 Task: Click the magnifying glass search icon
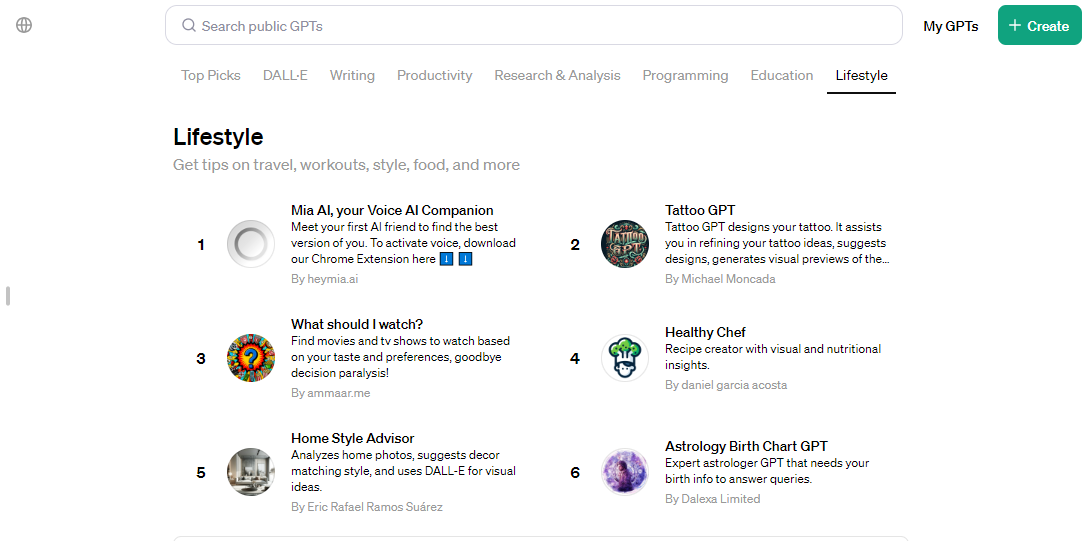189,26
